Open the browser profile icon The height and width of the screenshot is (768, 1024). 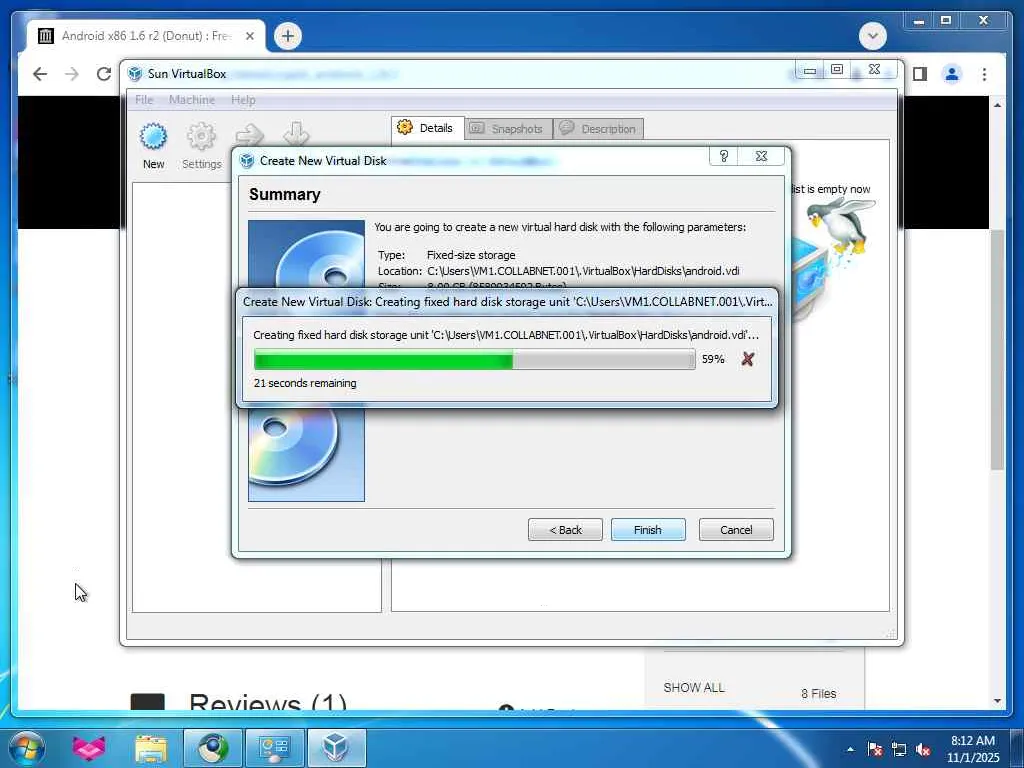coord(952,74)
